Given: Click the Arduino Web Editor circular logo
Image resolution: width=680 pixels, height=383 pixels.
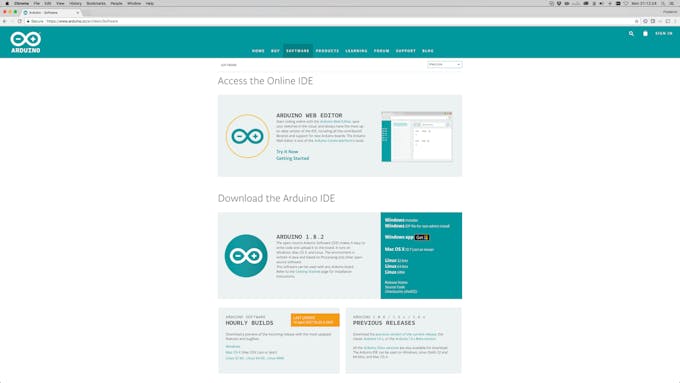Looking at the screenshot, I should [247, 136].
